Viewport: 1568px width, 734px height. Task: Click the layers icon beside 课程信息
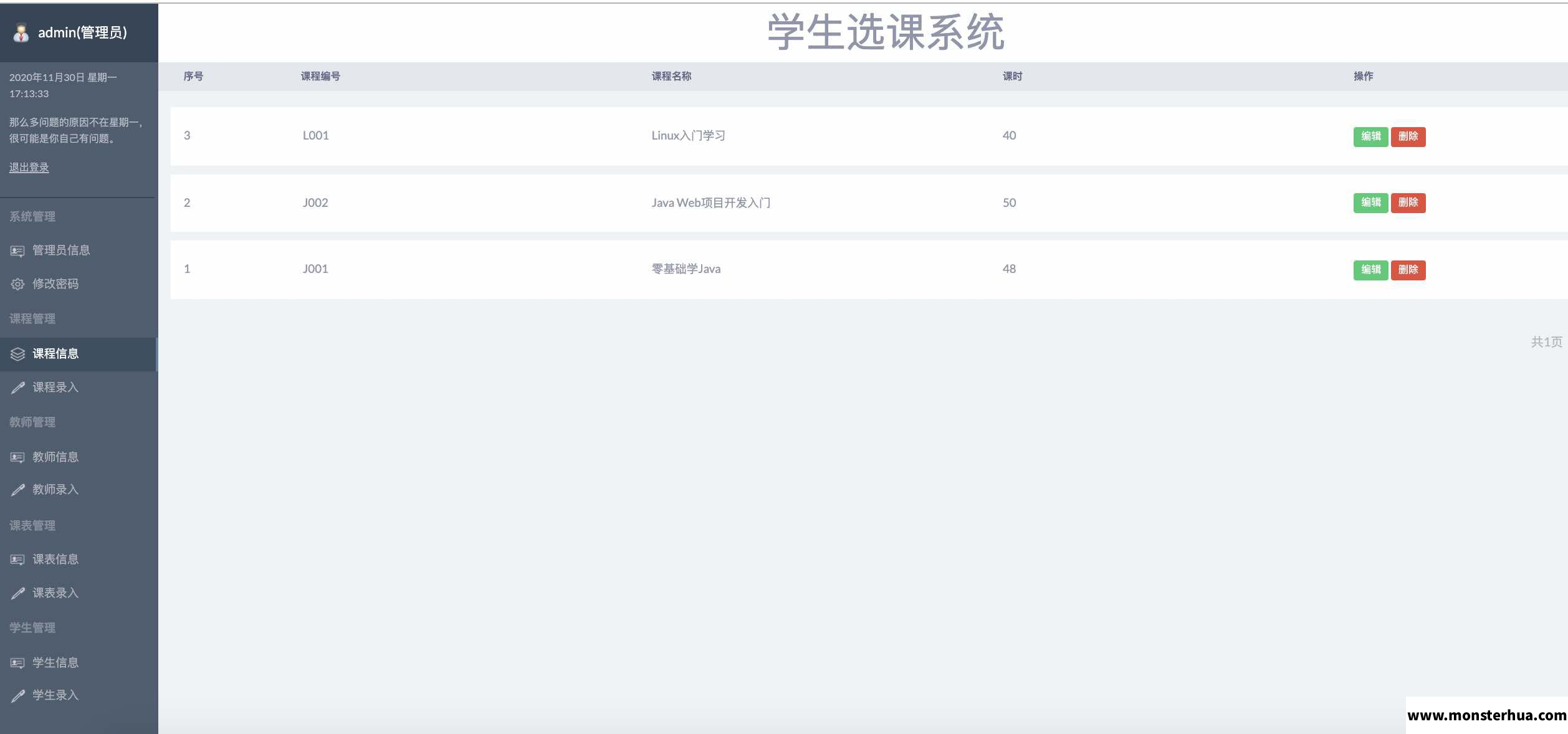pos(17,354)
